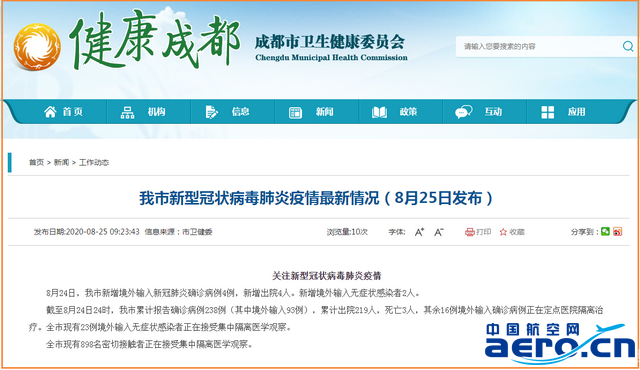
Task: Open the 新闻 navigation menu item
Action: 324,112
